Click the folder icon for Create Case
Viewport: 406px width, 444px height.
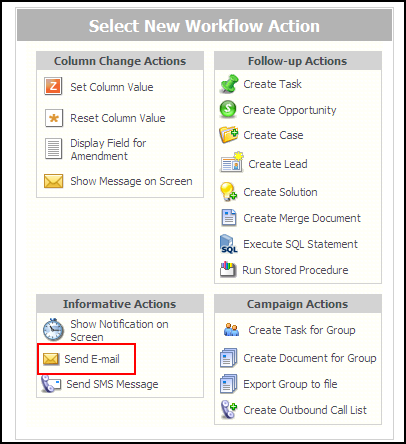click(x=229, y=135)
